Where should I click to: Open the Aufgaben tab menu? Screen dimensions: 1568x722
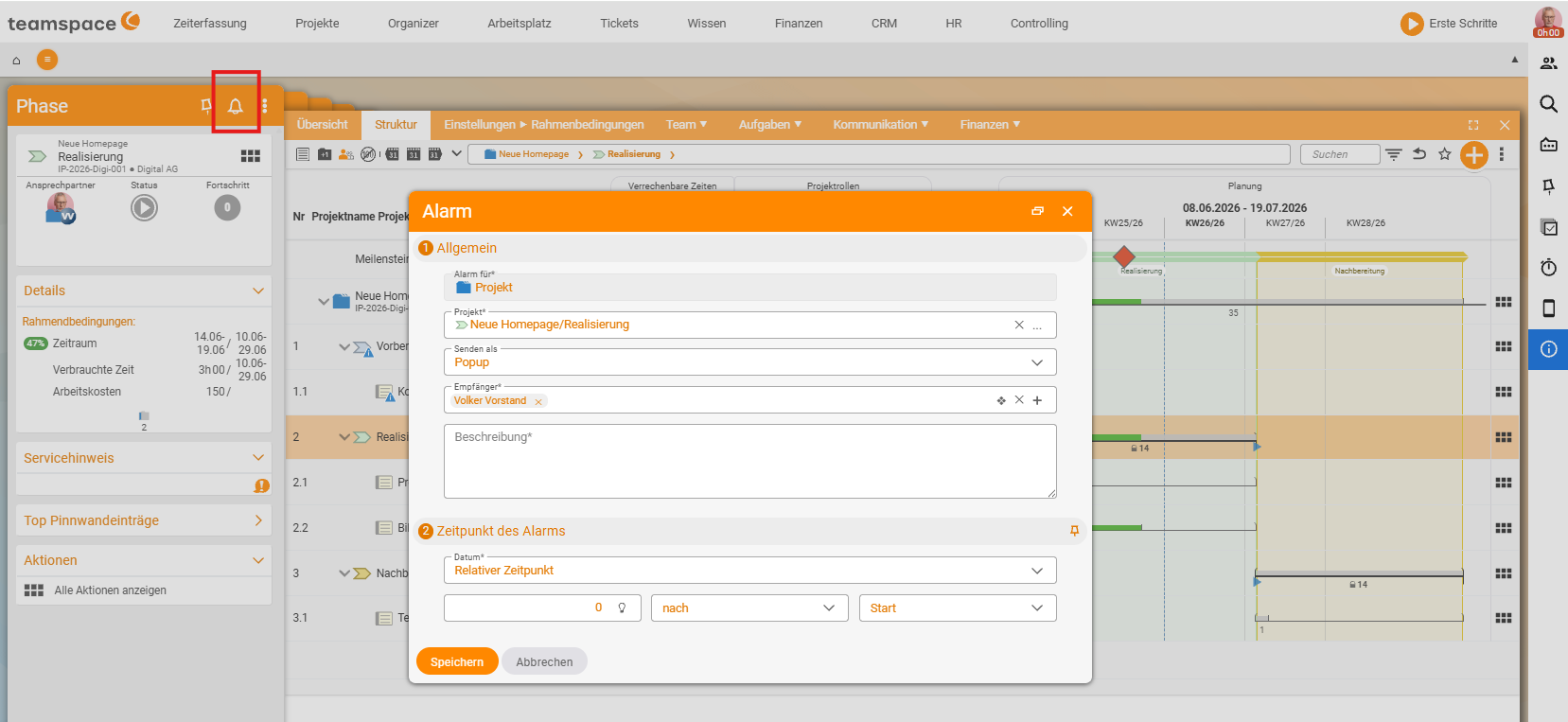pyautogui.click(x=770, y=125)
